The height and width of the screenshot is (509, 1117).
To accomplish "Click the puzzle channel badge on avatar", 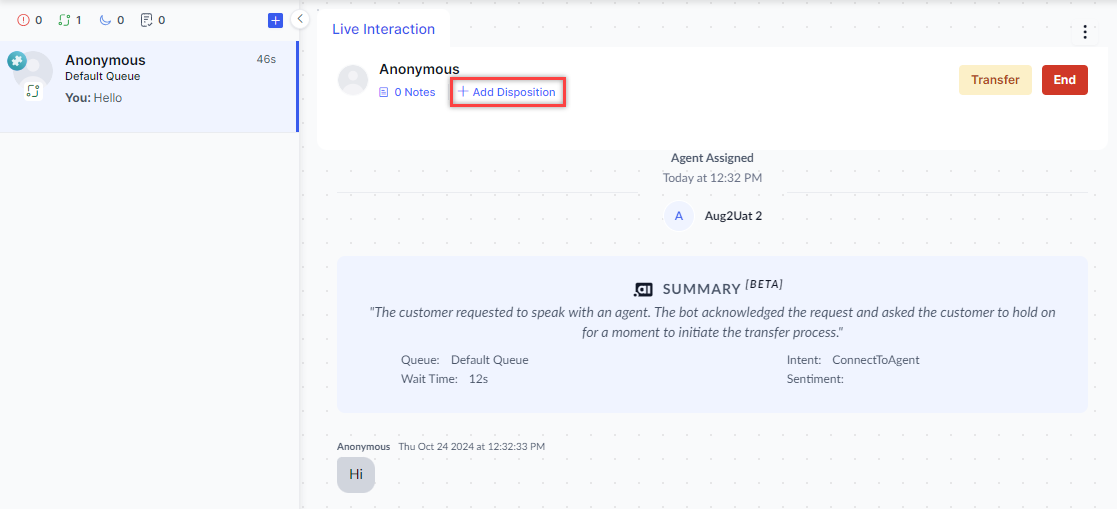I will (x=17, y=61).
